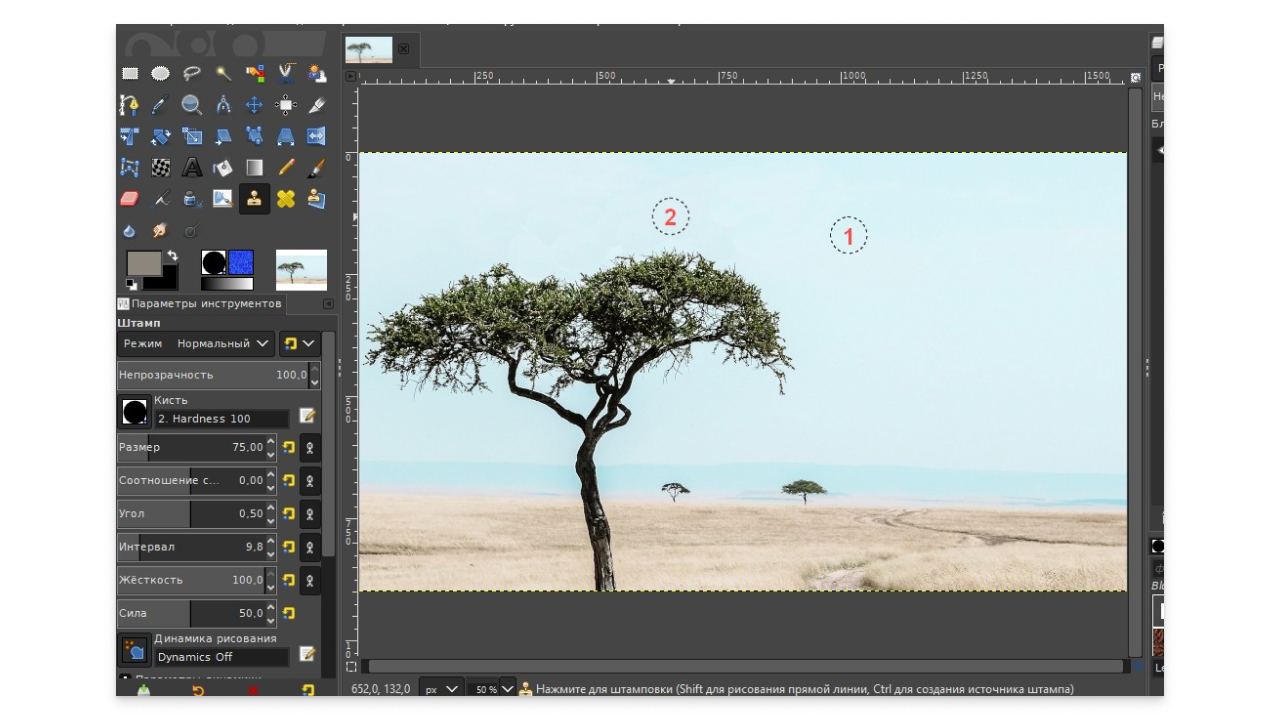Open the px units dropdown
The image size is (1280, 720).
click(441, 689)
